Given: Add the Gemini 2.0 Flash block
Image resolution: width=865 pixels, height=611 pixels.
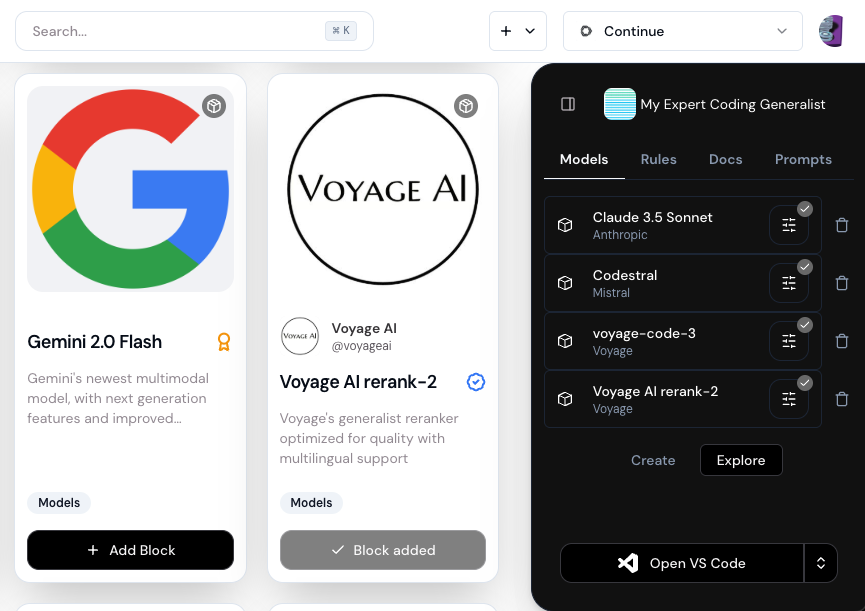Looking at the screenshot, I should [131, 550].
